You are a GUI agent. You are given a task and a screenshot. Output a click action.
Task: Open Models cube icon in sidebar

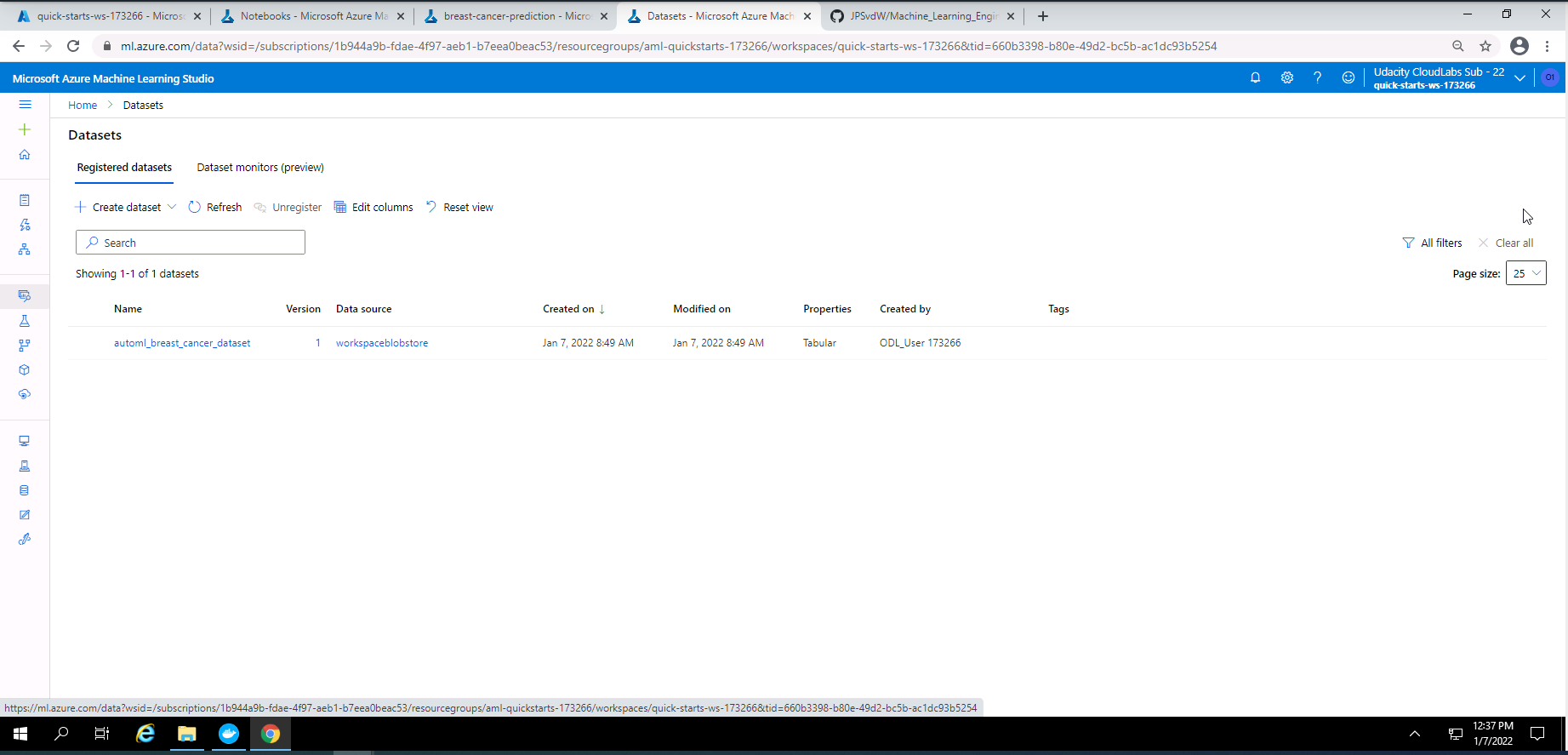(25, 369)
